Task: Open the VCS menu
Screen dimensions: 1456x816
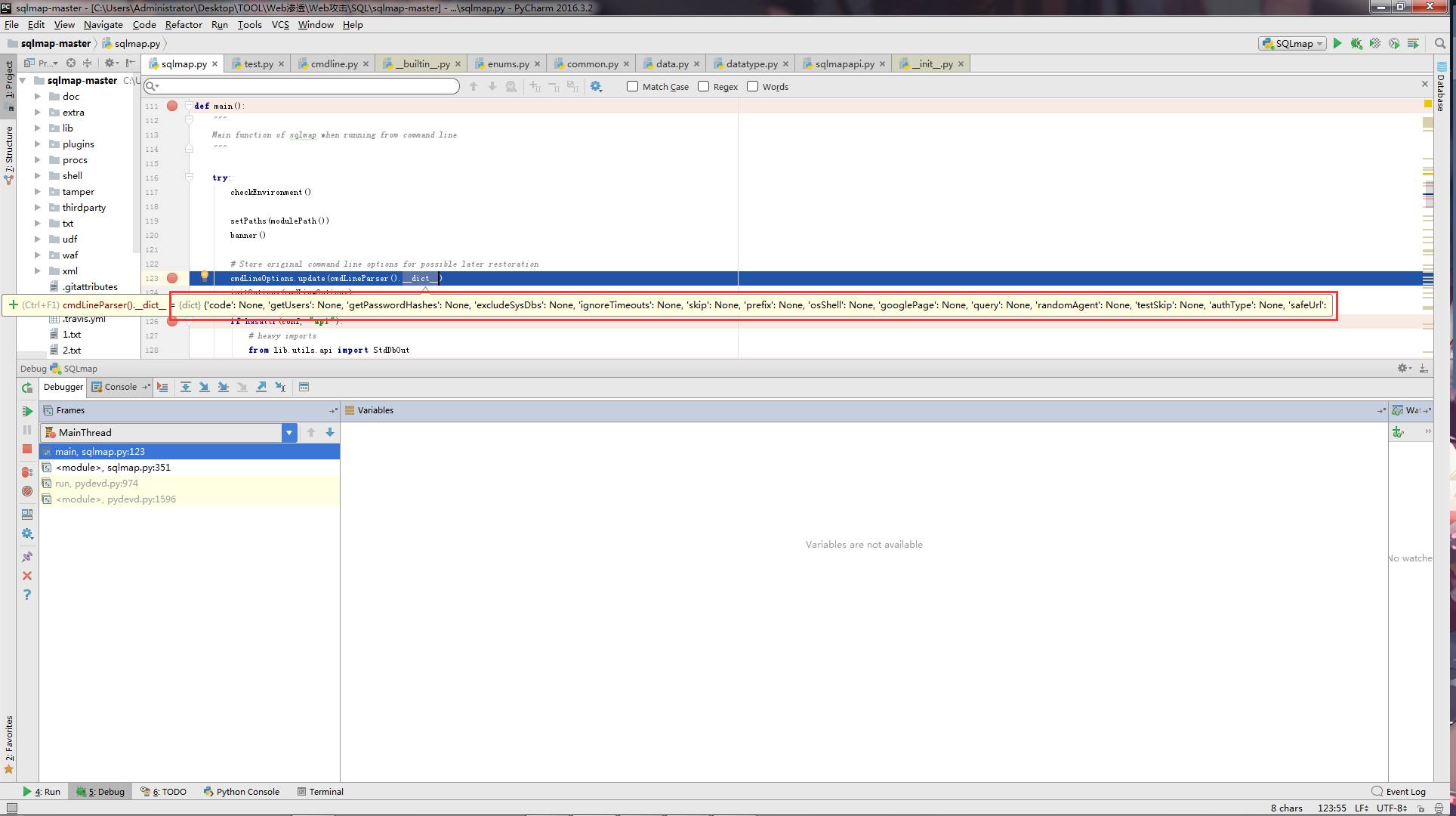Action: 280,24
